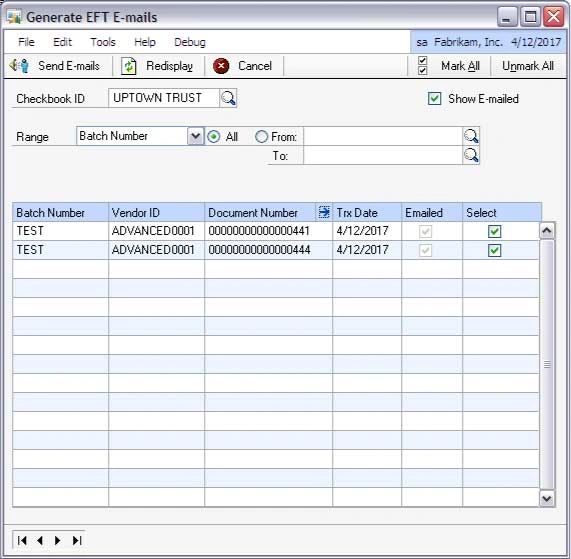Click the Send E-mails toolbar icon
Viewport: 571px width, 559px height.
[x=19, y=66]
